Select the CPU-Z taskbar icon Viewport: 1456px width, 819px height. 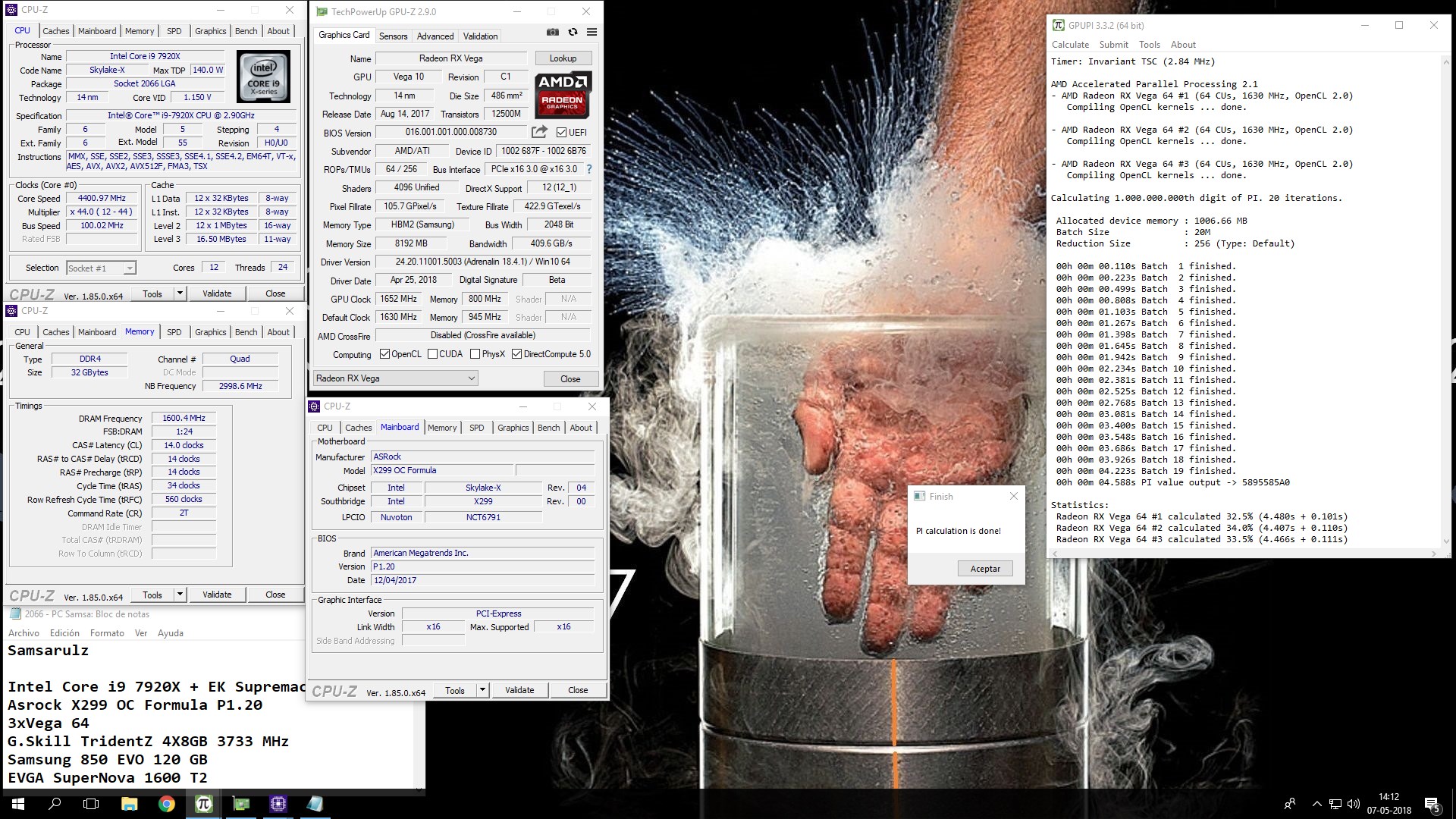(278, 804)
